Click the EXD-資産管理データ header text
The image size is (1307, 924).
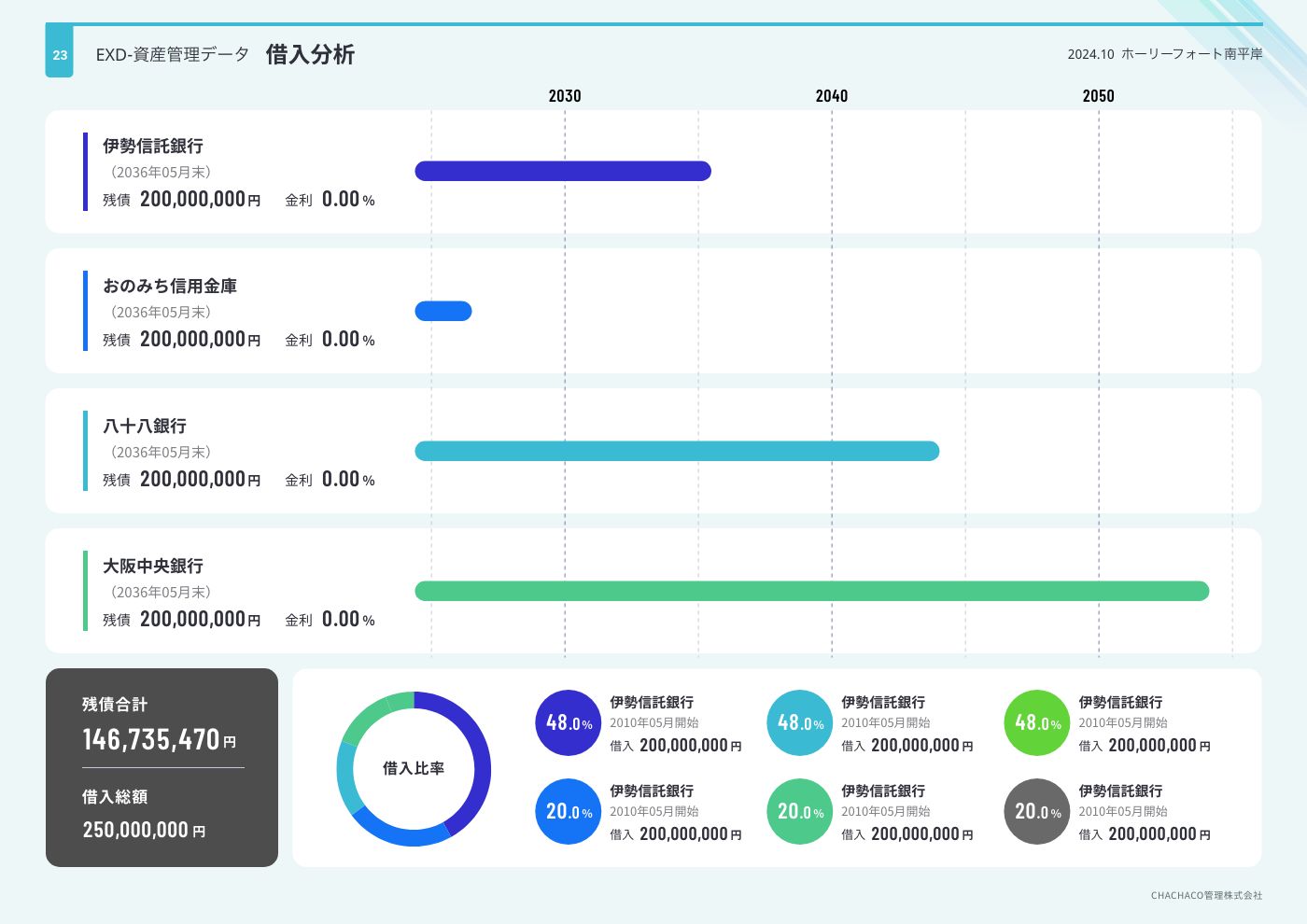click(x=173, y=54)
